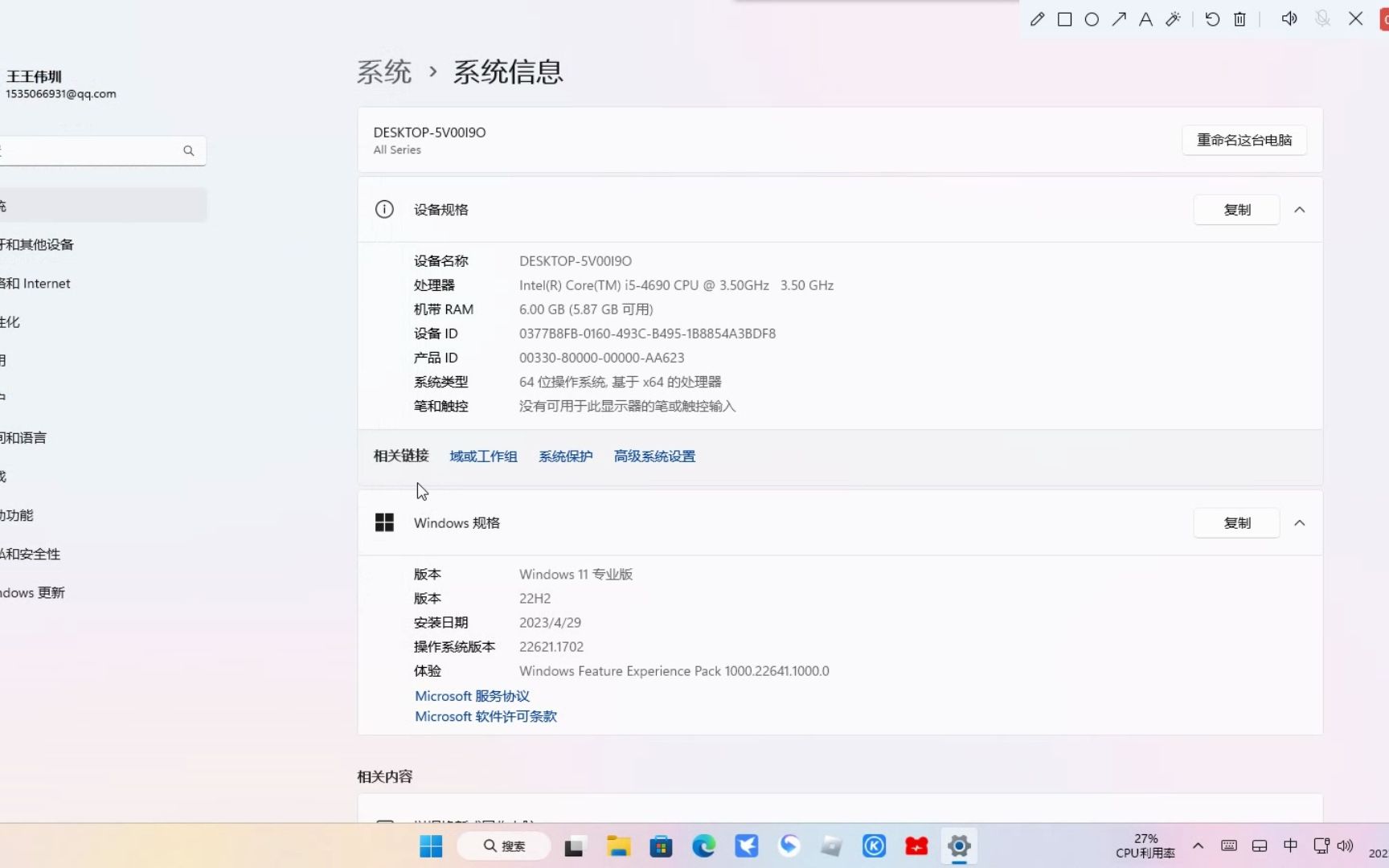The height and width of the screenshot is (868, 1389).
Task: Launch Microsoft Edge from the taskbar
Action: tap(704, 846)
